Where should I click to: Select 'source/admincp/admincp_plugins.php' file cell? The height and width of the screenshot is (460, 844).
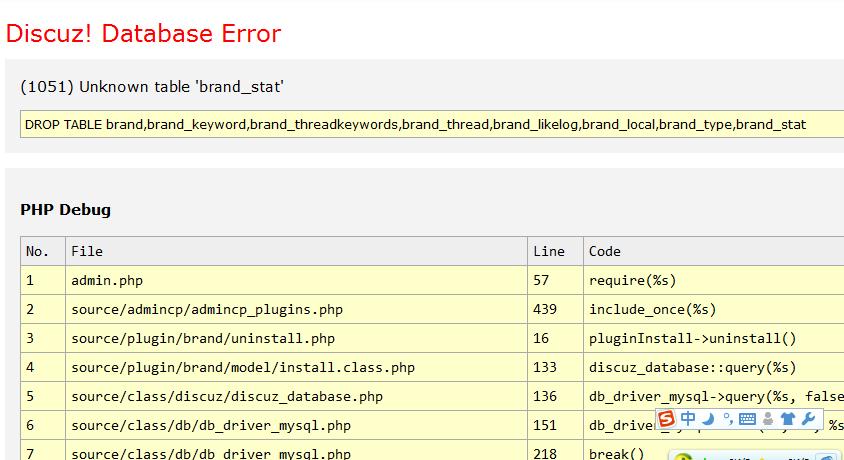(296, 309)
